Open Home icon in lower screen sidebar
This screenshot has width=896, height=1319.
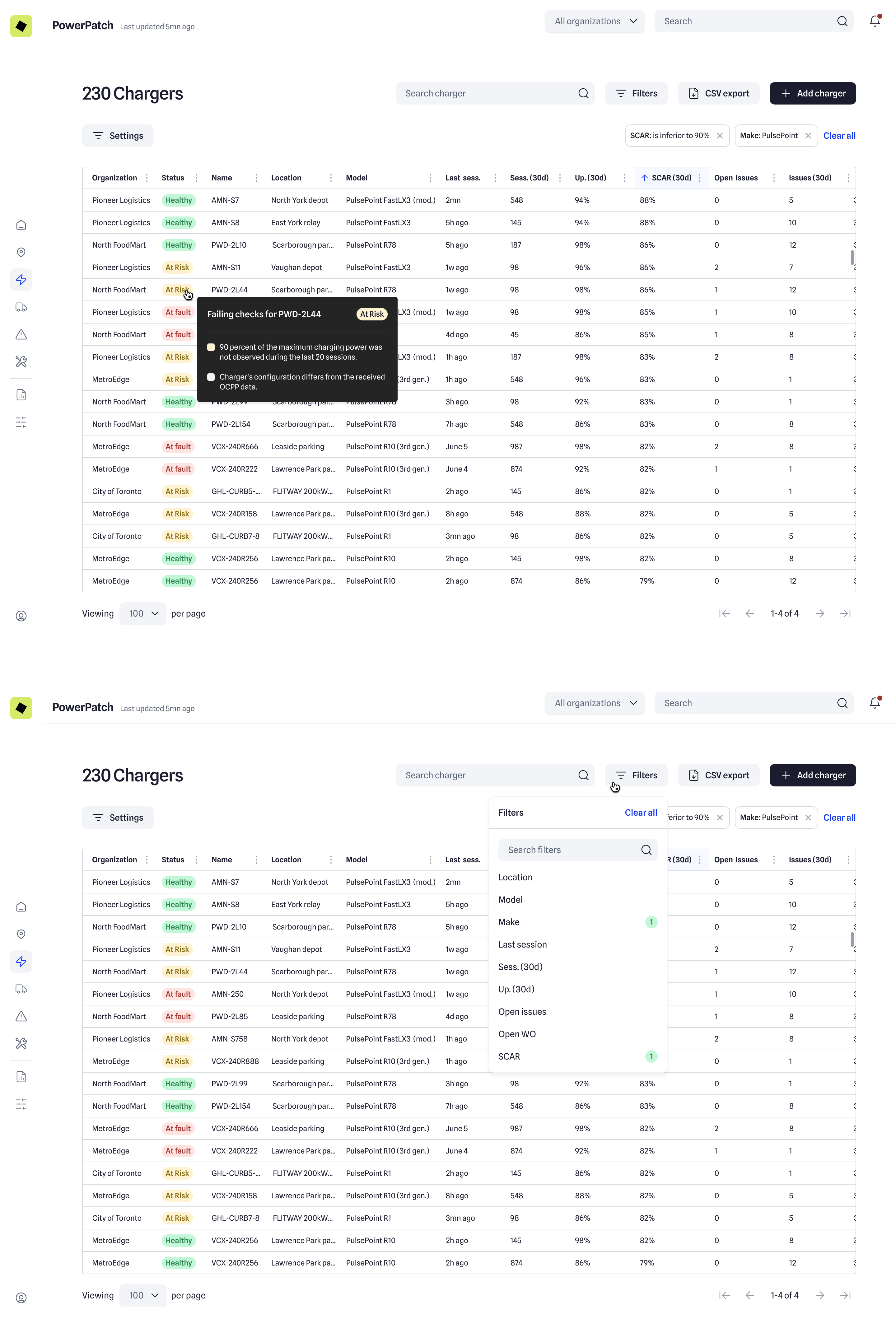click(21, 907)
